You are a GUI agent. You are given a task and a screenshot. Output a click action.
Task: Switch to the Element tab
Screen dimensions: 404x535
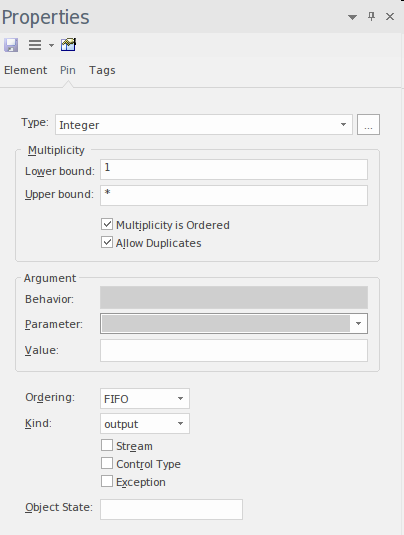point(26,70)
